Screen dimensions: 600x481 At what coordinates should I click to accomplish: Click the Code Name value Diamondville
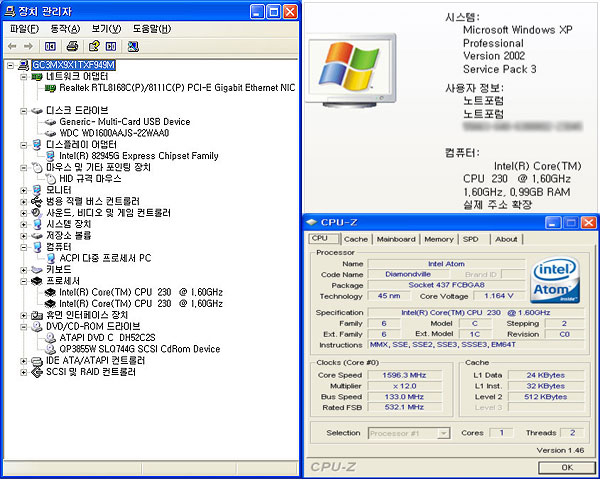[408, 274]
